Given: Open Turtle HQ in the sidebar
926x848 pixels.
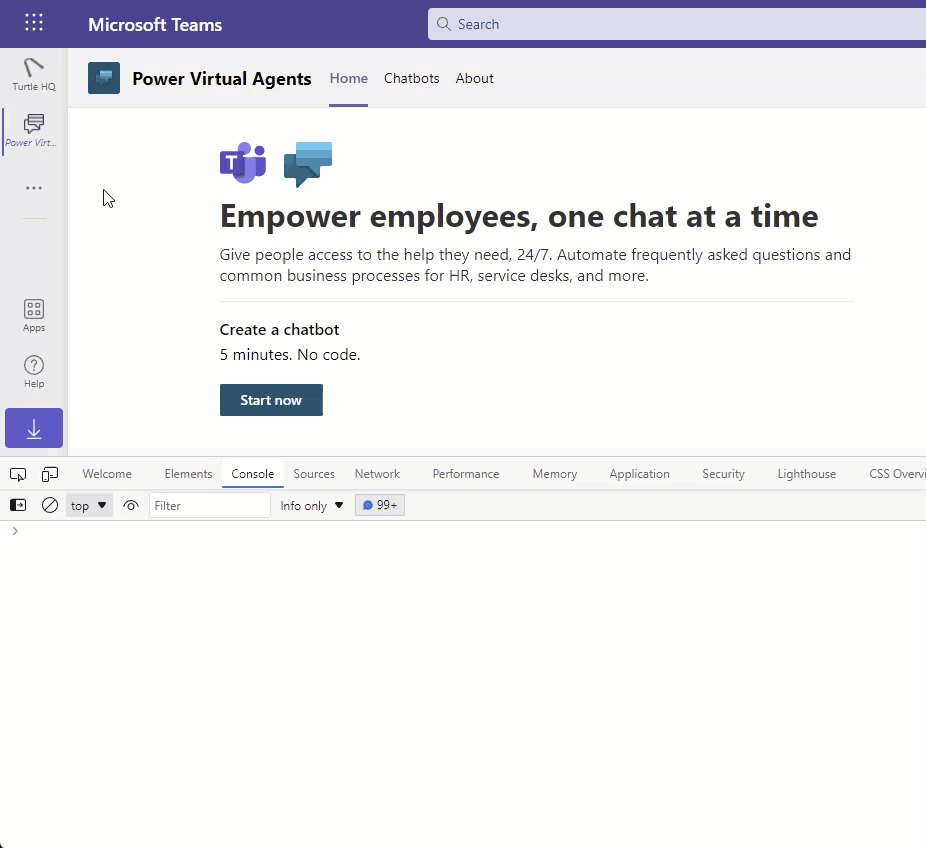Looking at the screenshot, I should pyautogui.click(x=34, y=74).
